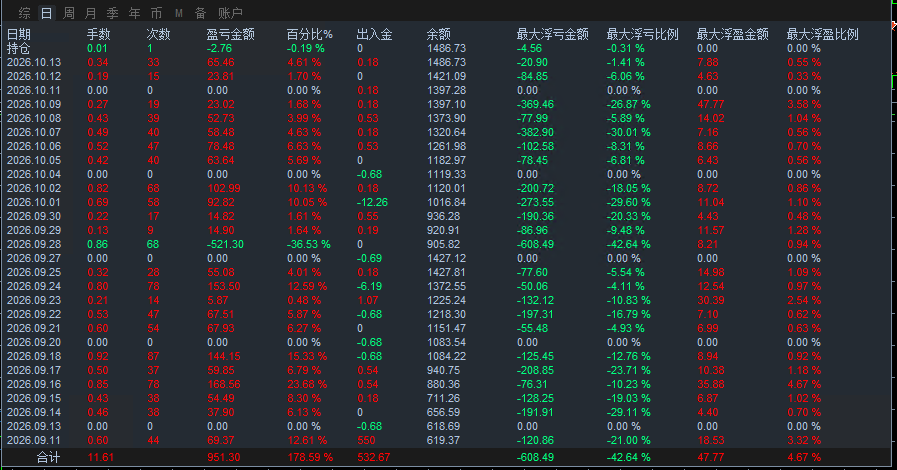Click the -369.46 max floating loss cell
This screenshot has height=470, width=897.
point(535,104)
